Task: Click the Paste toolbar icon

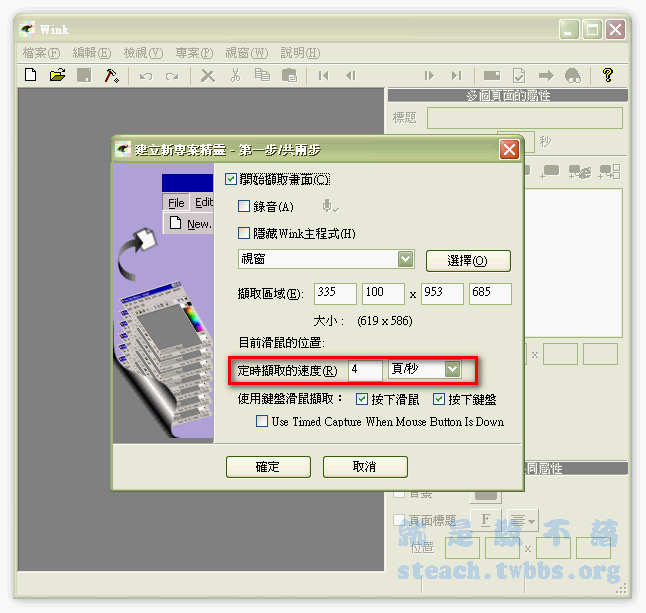Action: (289, 75)
